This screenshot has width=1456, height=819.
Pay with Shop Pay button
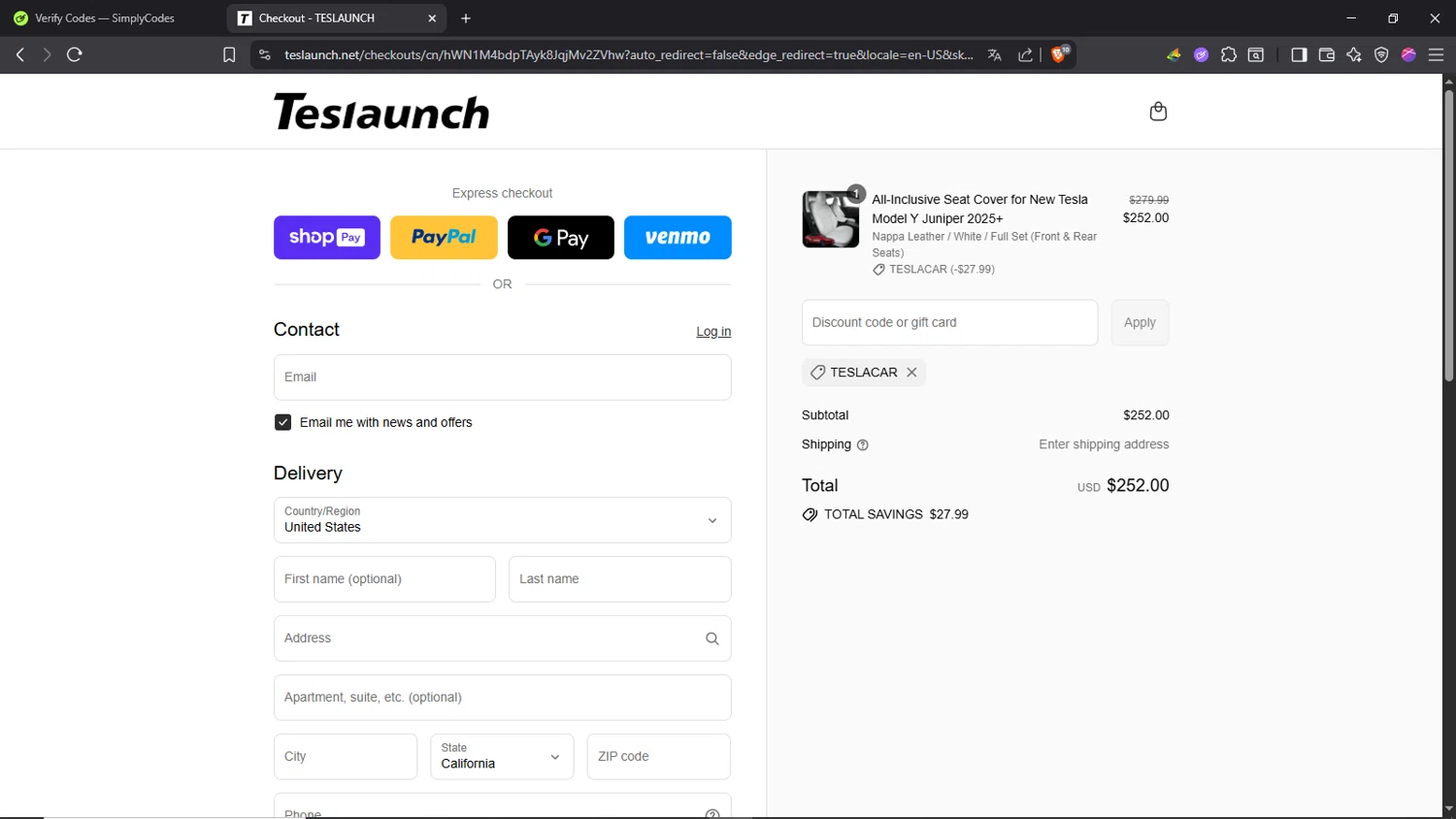[x=327, y=238]
